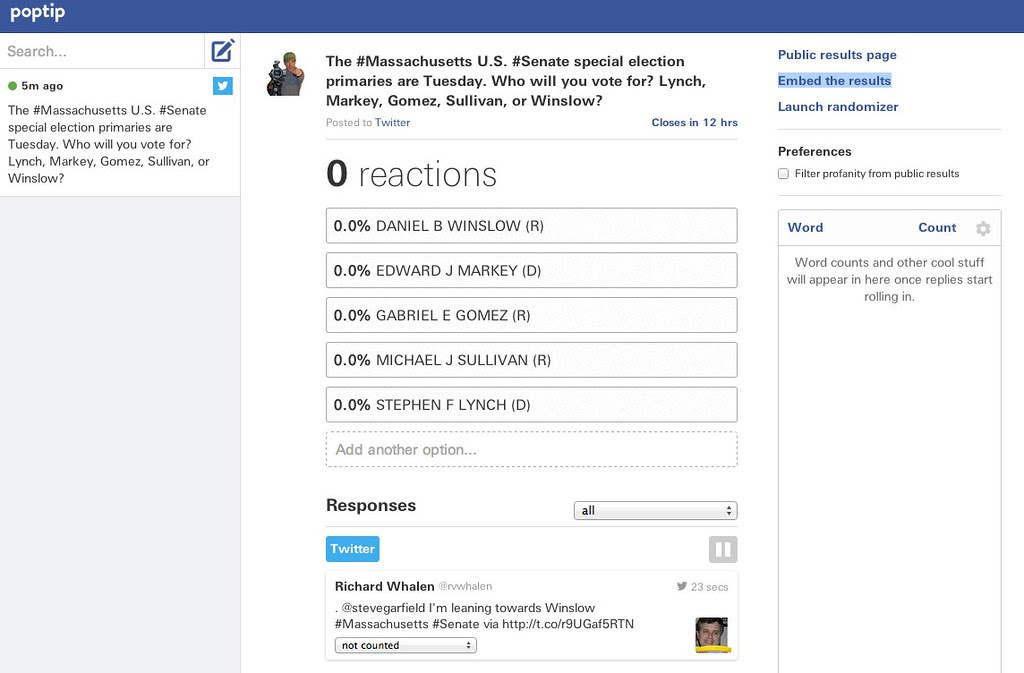This screenshot has height=673, width=1024.
Task: Select the MICHAEL J SULLIVAN (R) option bar
Action: point(532,360)
